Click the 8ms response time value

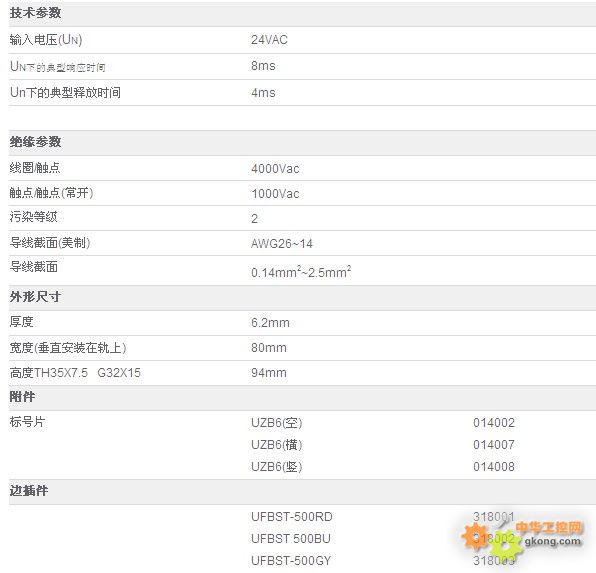point(263,66)
